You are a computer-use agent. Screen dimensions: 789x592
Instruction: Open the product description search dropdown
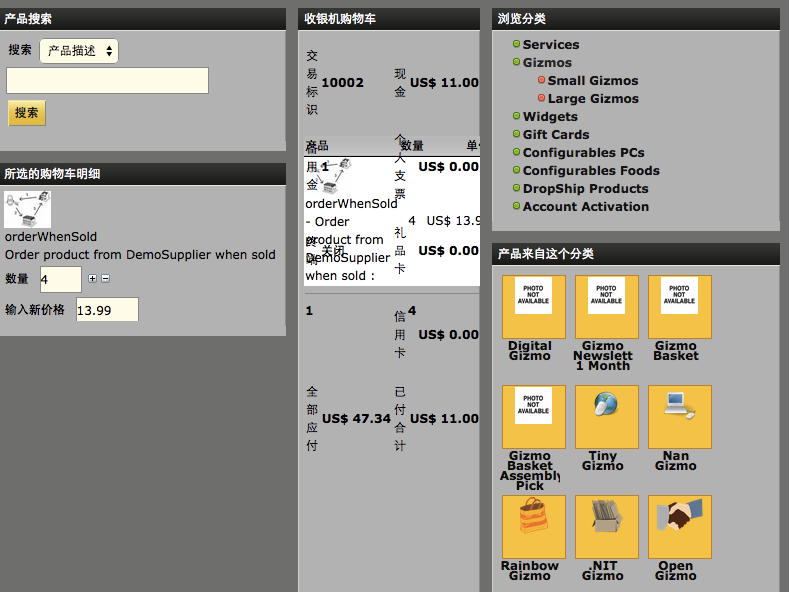point(79,51)
